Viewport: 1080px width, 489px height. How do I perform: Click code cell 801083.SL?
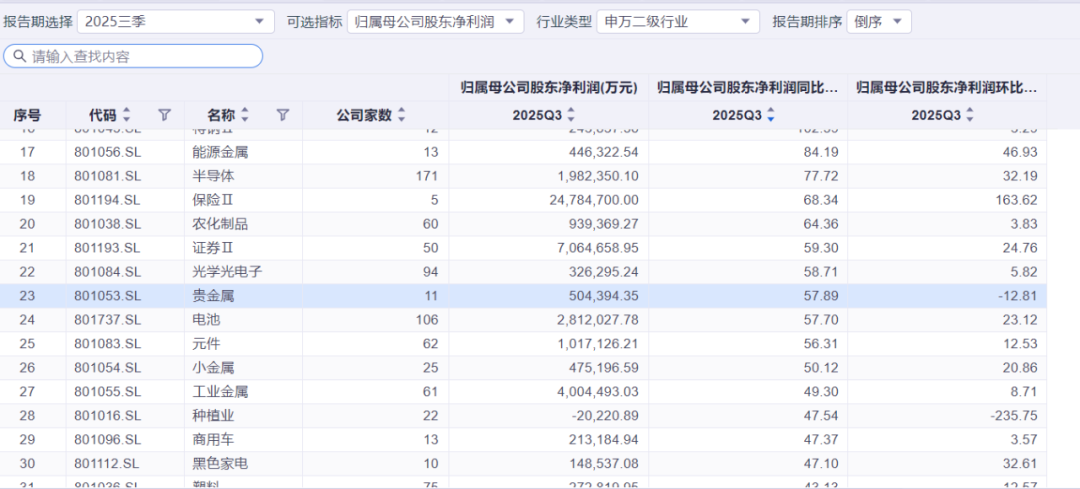pyautogui.click(x=108, y=344)
